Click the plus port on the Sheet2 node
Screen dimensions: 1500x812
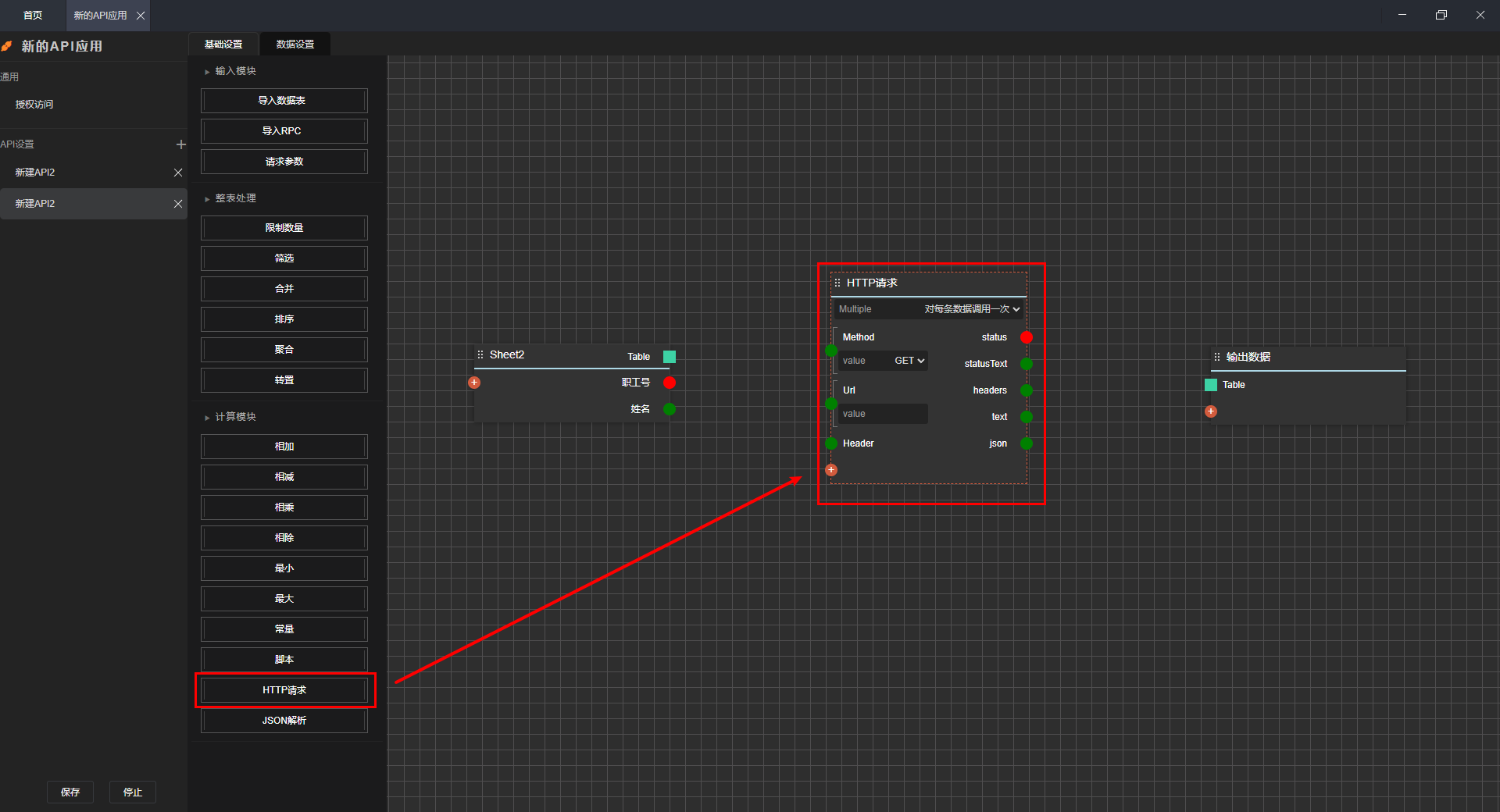[x=474, y=383]
